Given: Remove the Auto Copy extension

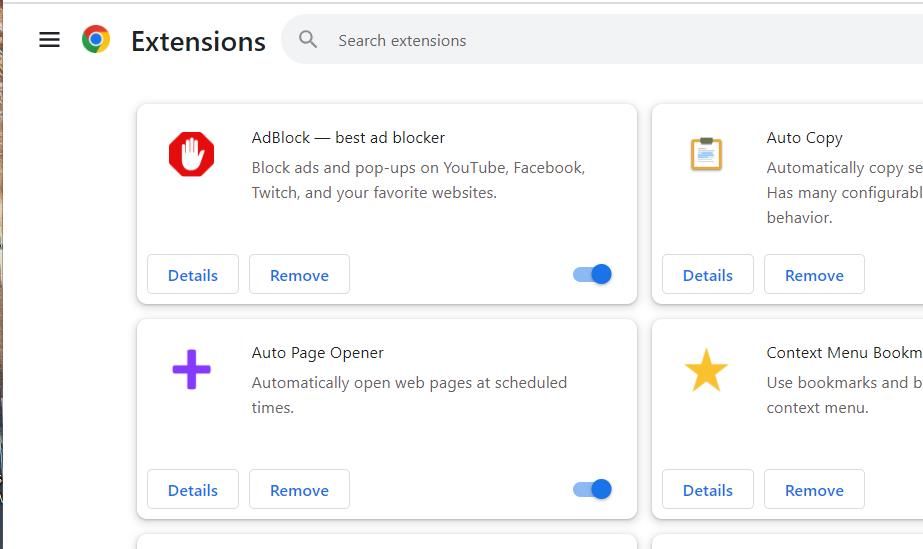Looking at the screenshot, I should (x=814, y=275).
